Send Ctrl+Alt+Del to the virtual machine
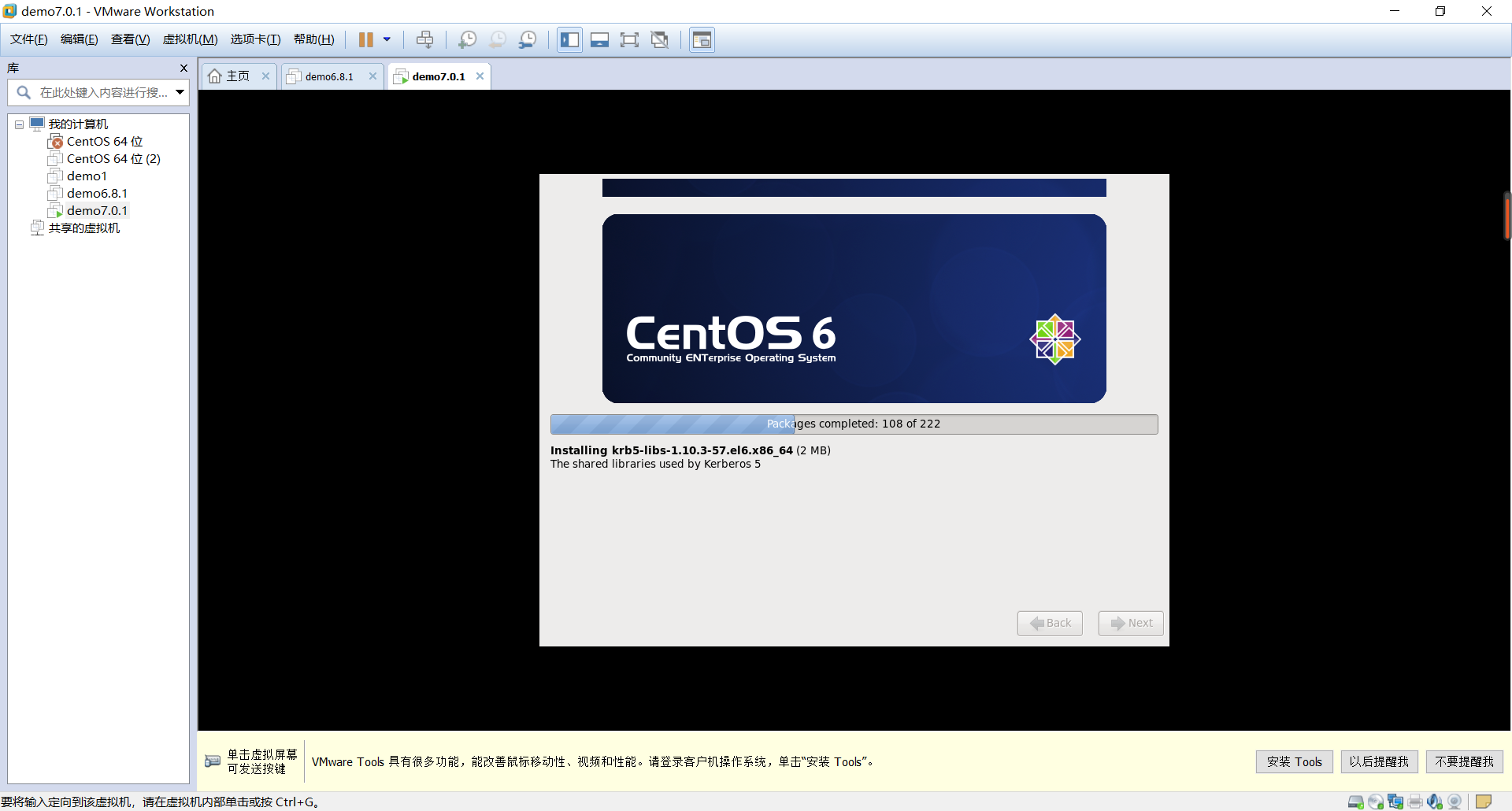 tap(424, 39)
